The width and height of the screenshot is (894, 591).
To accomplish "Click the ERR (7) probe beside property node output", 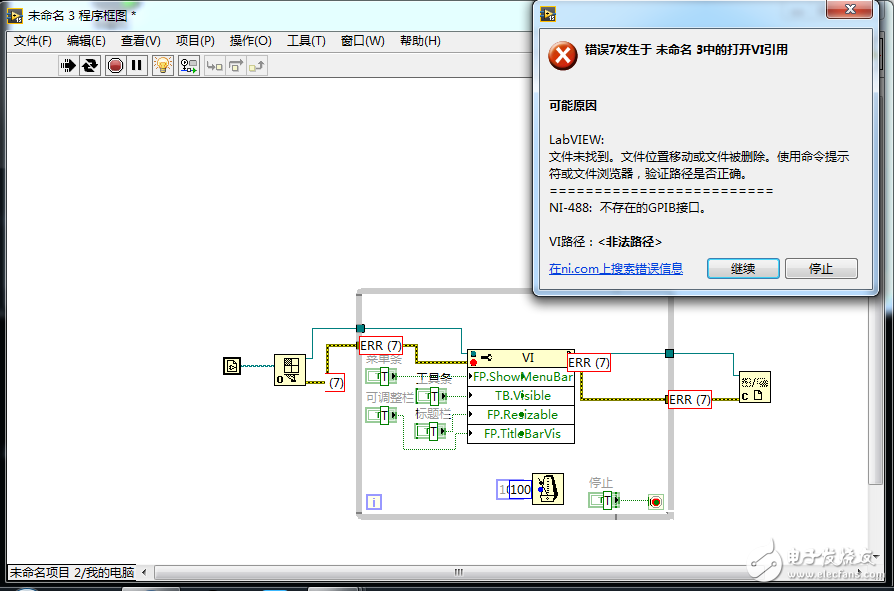I will point(589,362).
